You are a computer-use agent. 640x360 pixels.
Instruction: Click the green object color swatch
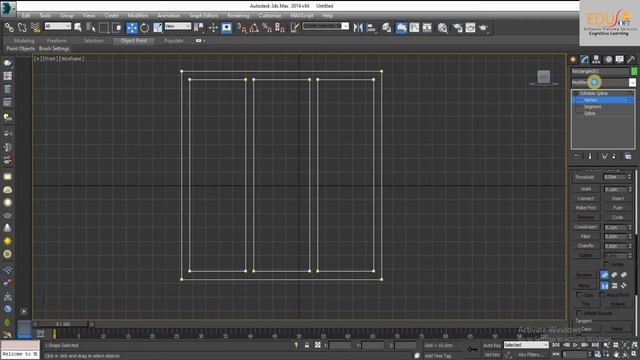pos(634,71)
